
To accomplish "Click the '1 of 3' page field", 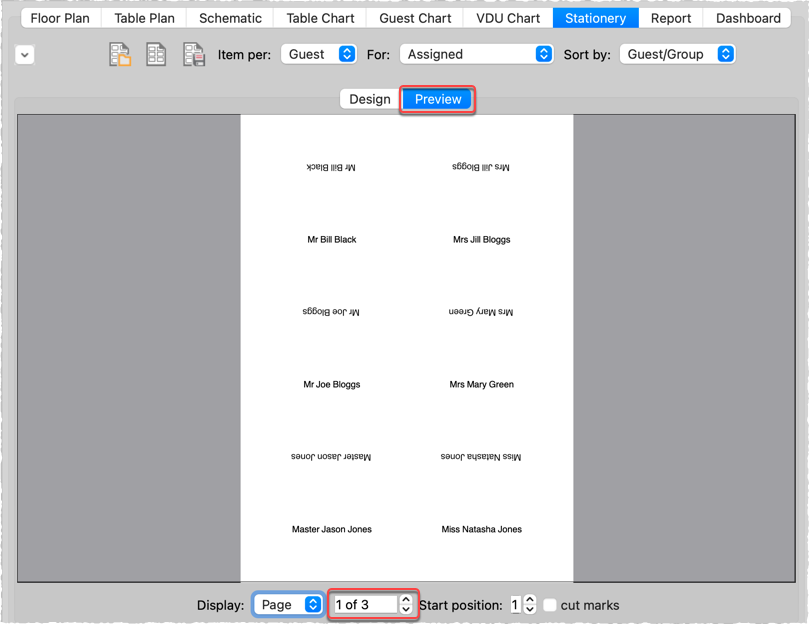I will click(x=364, y=605).
